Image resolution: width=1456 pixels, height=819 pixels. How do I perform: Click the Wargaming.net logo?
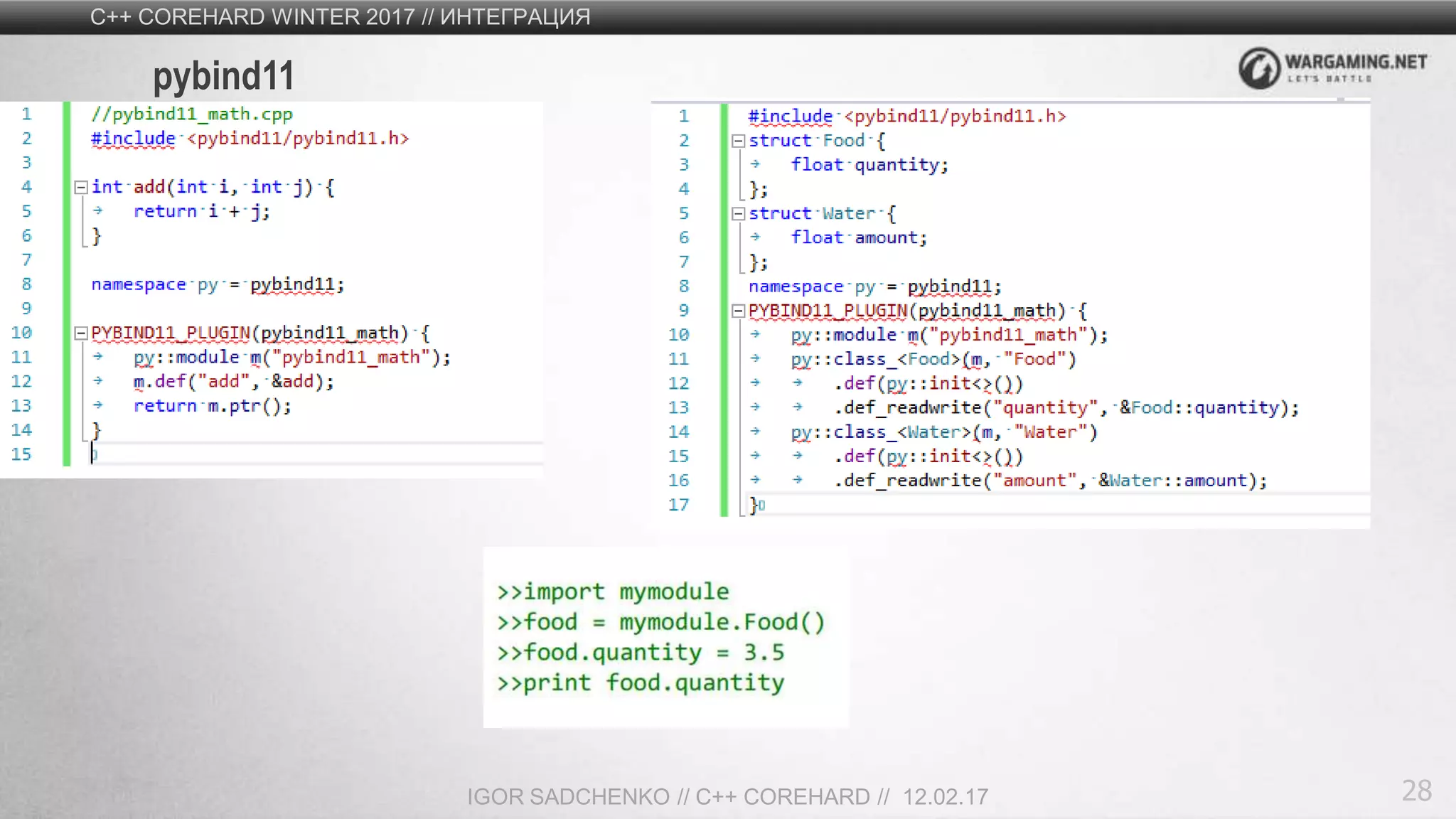pyautogui.click(x=1332, y=68)
